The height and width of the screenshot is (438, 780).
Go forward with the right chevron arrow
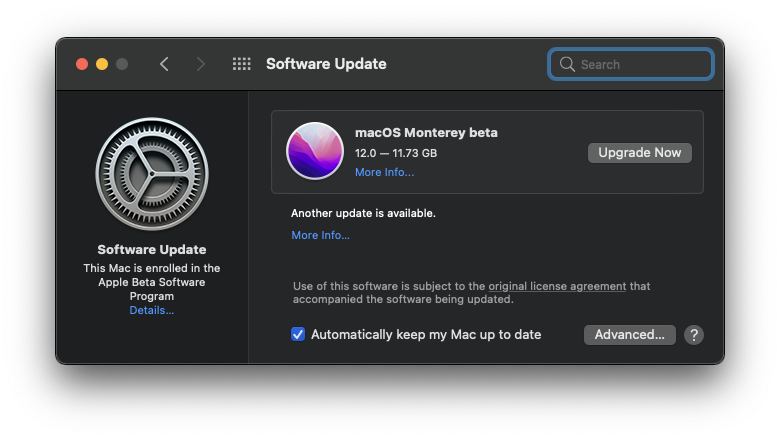(201, 64)
